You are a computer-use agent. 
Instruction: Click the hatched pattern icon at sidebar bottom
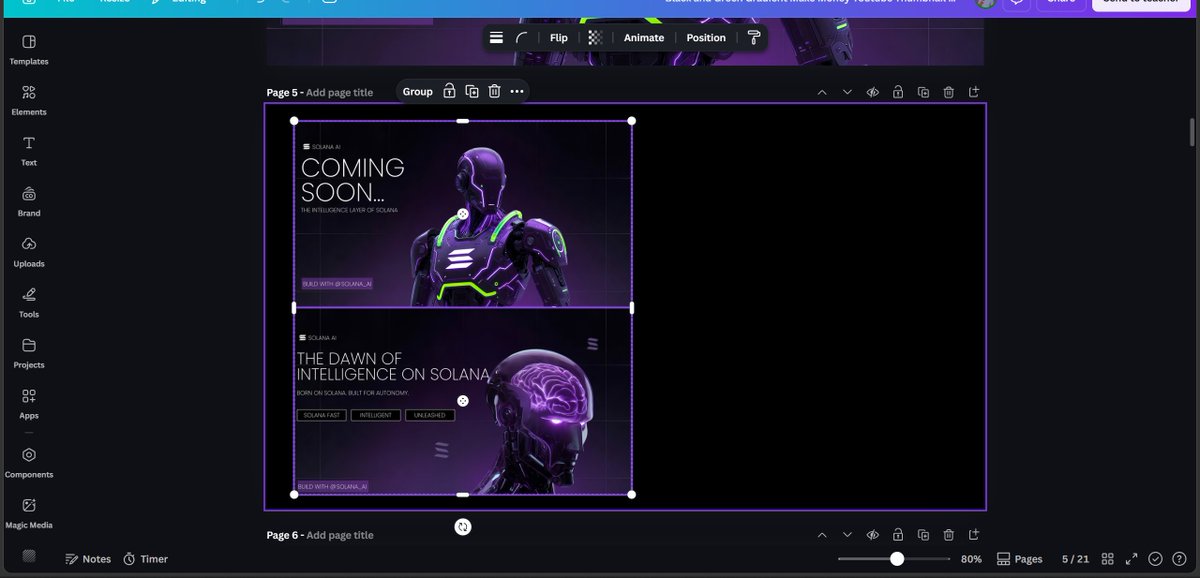[29, 556]
